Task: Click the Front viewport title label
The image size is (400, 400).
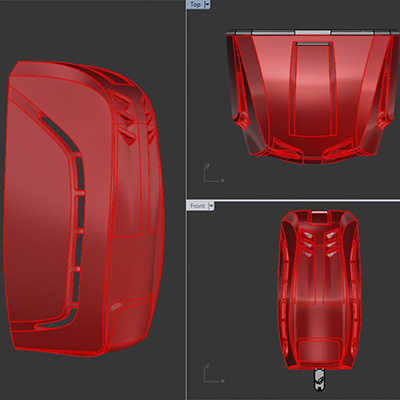Action: (197, 206)
